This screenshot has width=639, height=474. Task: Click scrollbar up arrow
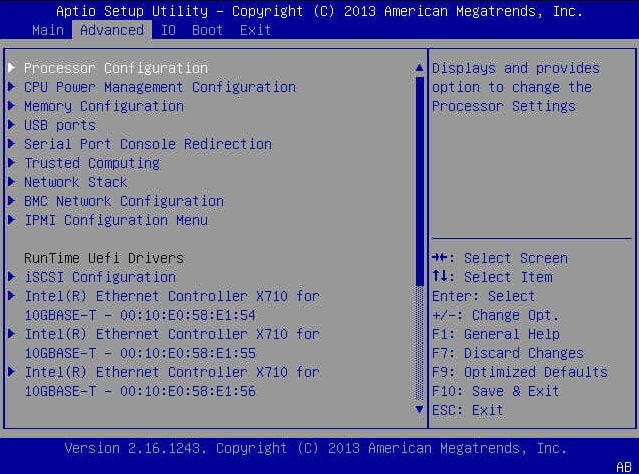coord(419,68)
